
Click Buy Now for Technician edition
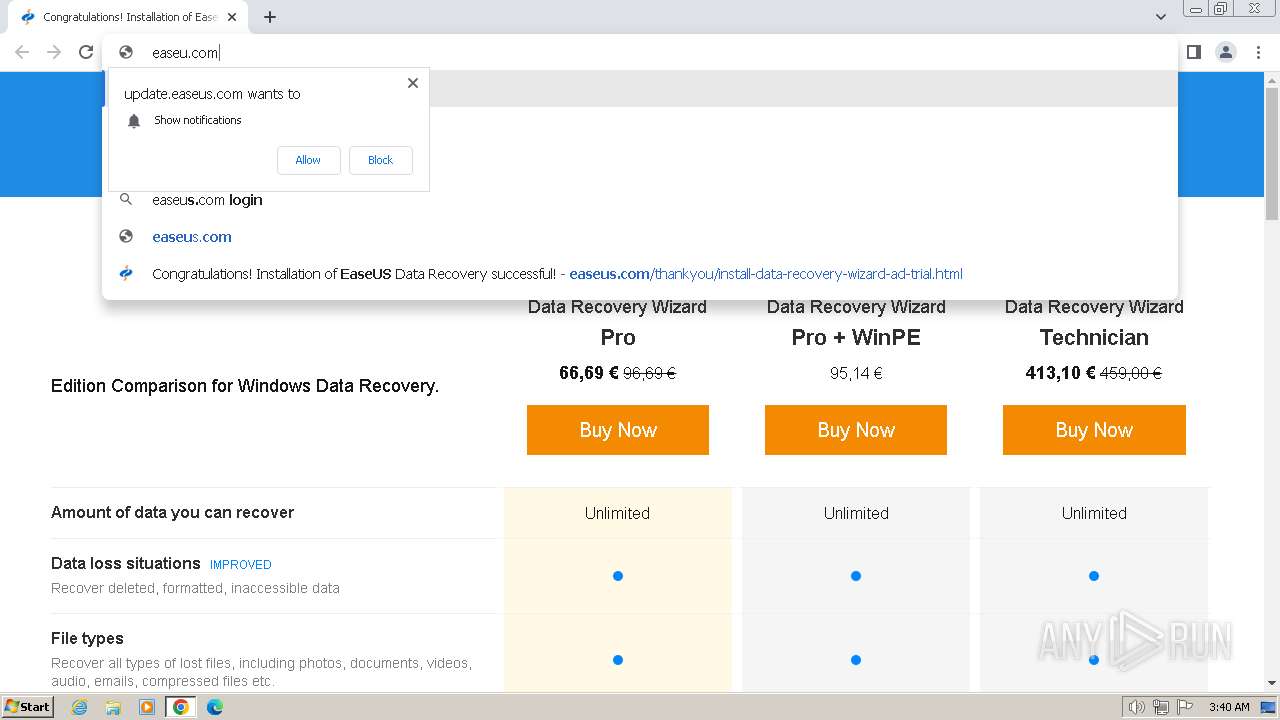[x=1093, y=430]
